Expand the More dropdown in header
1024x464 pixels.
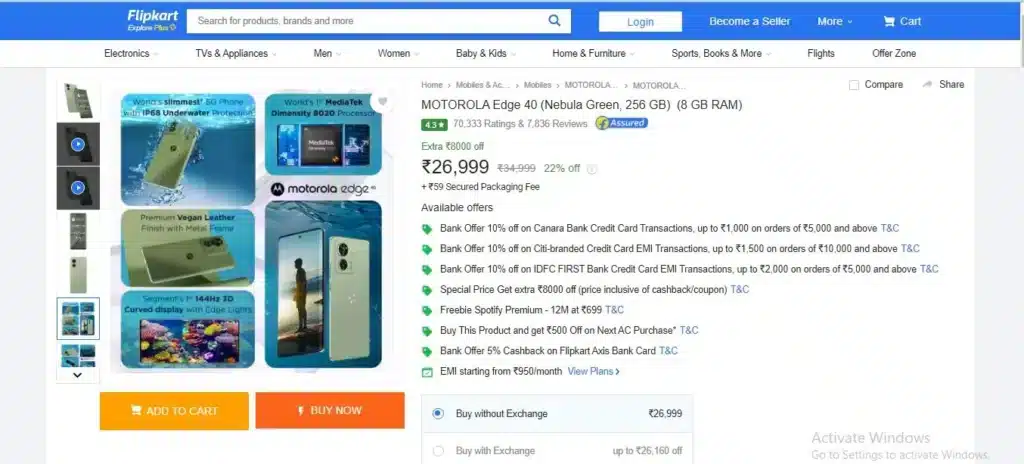point(835,21)
